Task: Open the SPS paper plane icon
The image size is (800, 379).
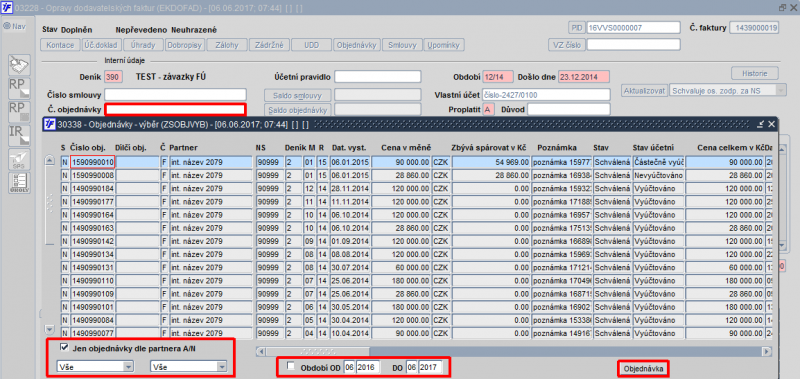Action: (x=19, y=159)
